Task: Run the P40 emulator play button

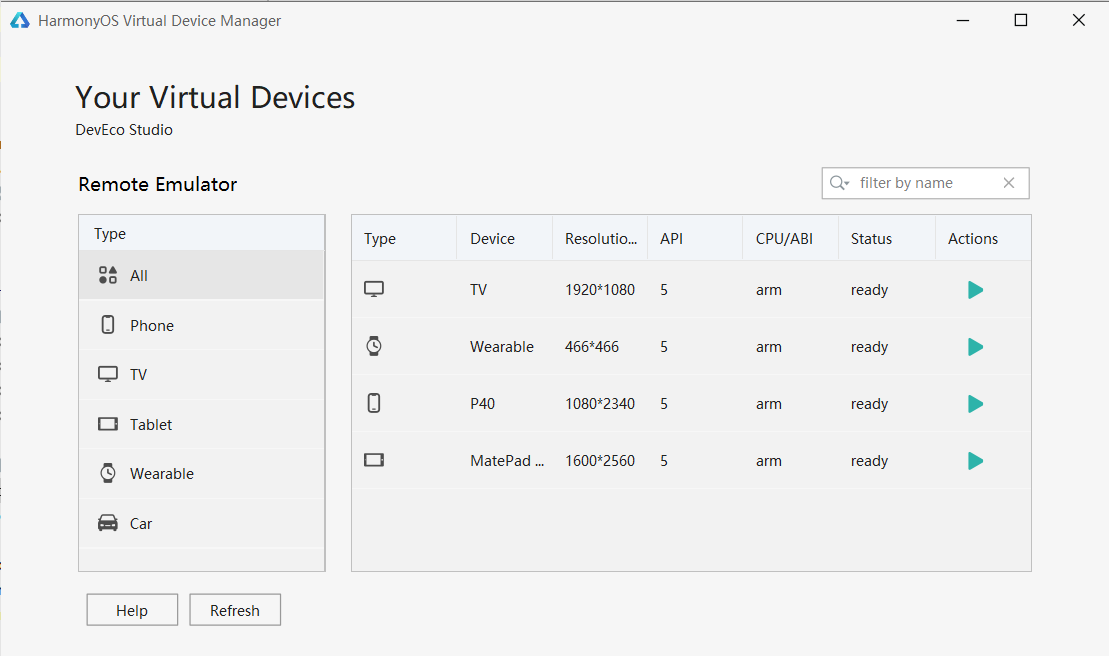Action: pos(975,404)
